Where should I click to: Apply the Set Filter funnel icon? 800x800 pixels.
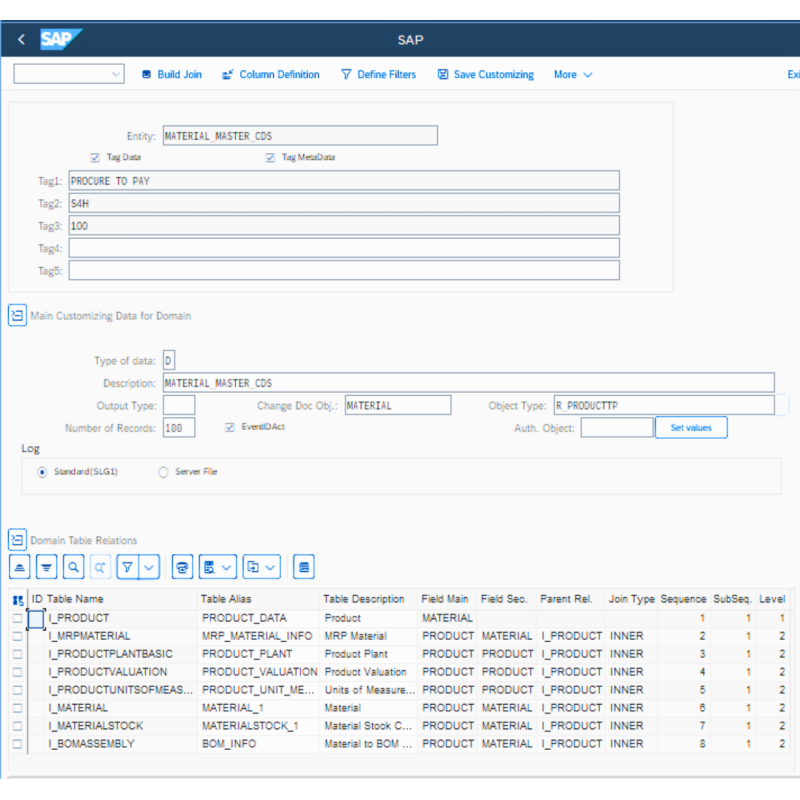128,566
